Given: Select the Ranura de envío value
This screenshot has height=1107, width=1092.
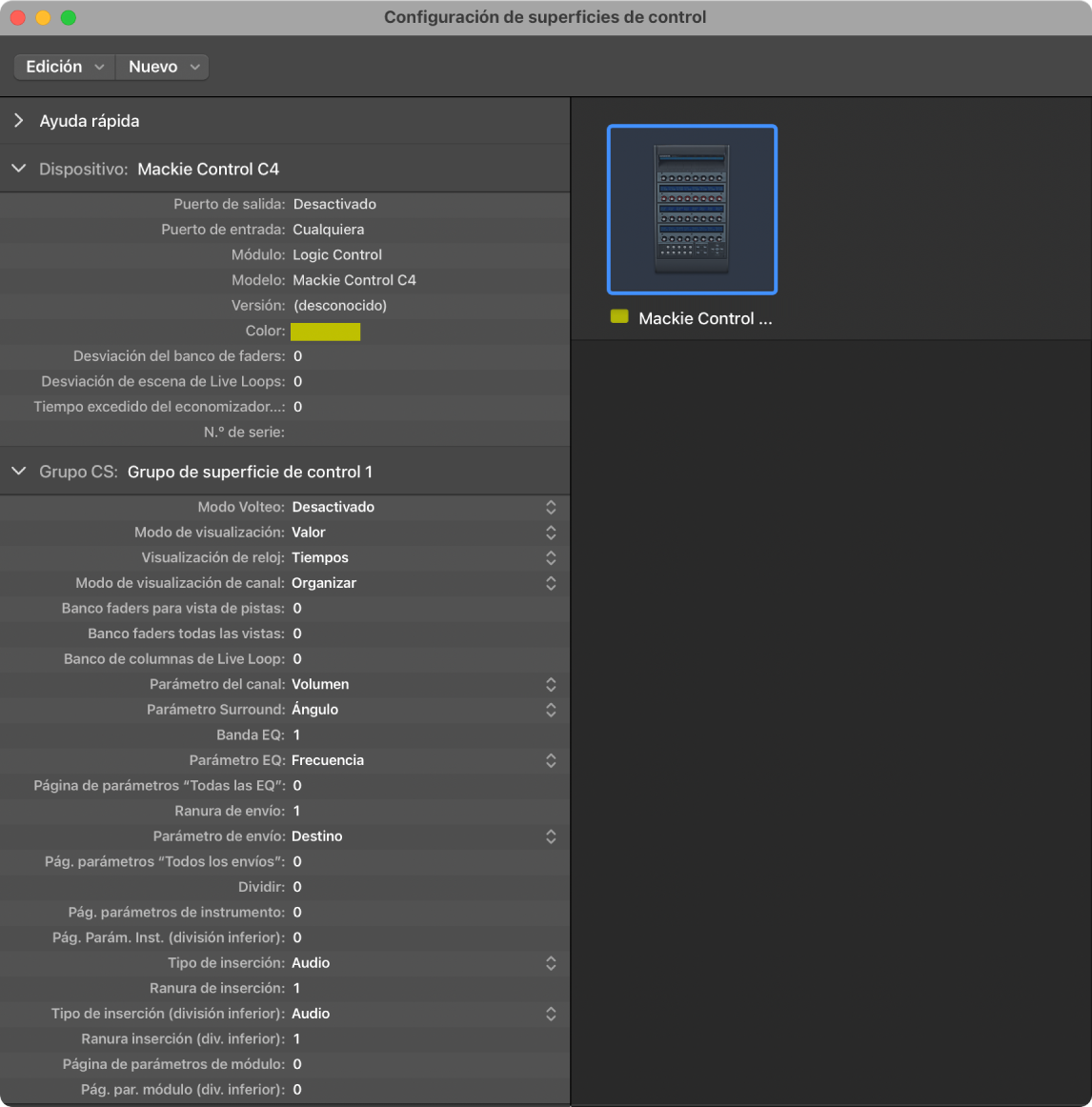Looking at the screenshot, I should [x=296, y=811].
